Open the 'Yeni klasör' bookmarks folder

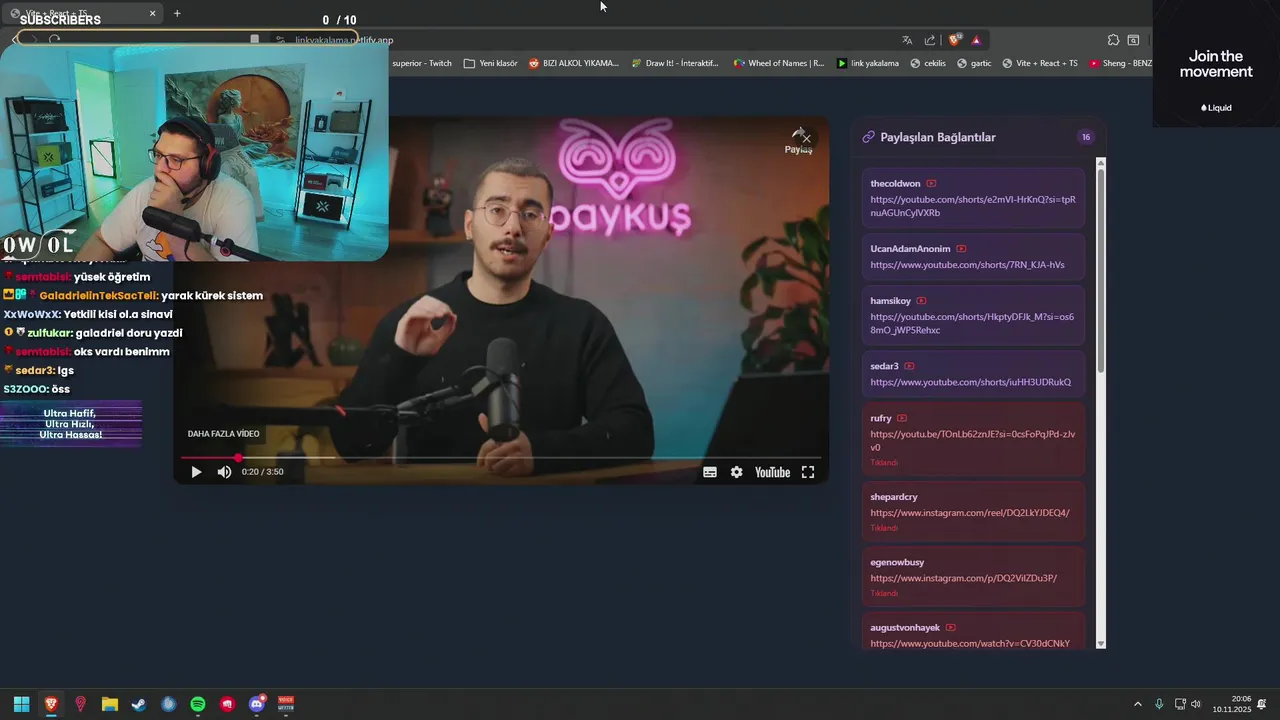tap(491, 63)
